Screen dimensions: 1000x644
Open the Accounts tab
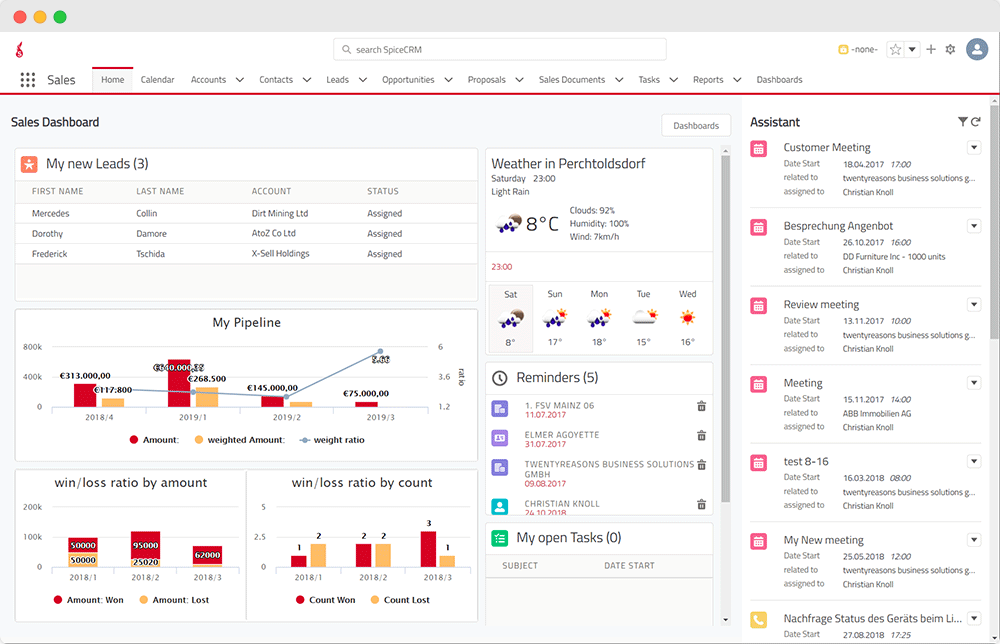(x=209, y=80)
